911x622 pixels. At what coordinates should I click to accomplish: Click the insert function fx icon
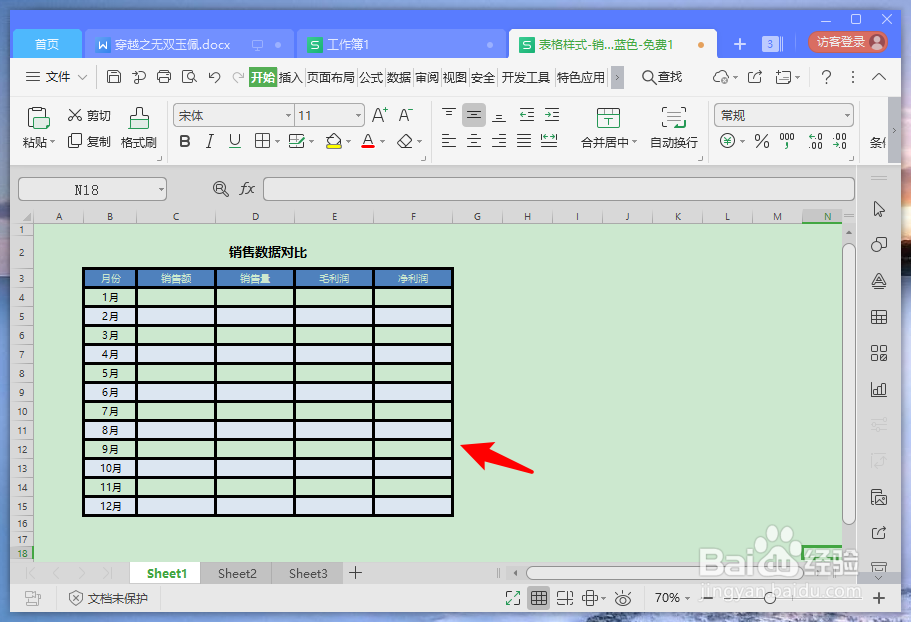[247, 188]
